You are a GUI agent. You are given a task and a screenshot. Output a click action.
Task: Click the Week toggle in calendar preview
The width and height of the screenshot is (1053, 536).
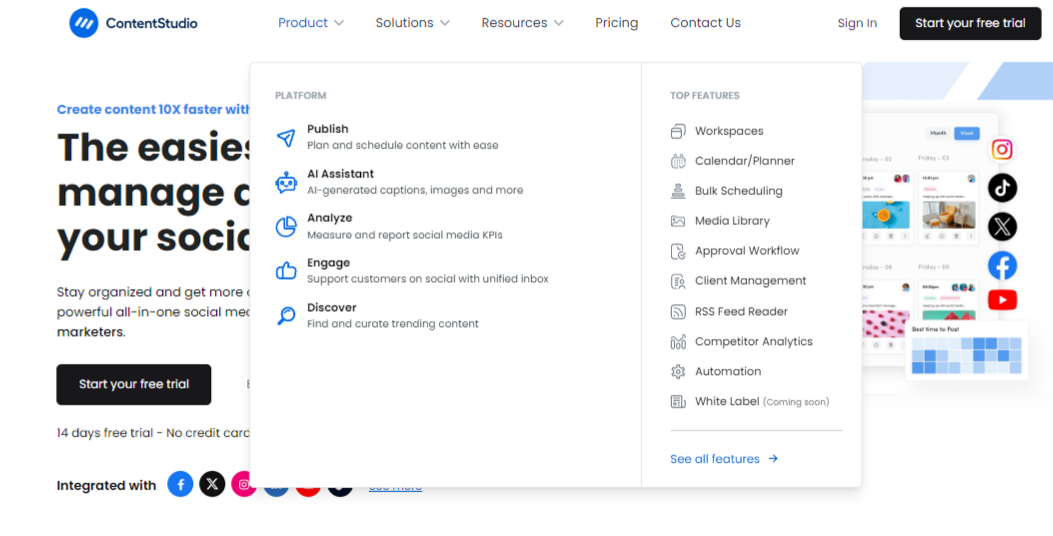click(967, 133)
